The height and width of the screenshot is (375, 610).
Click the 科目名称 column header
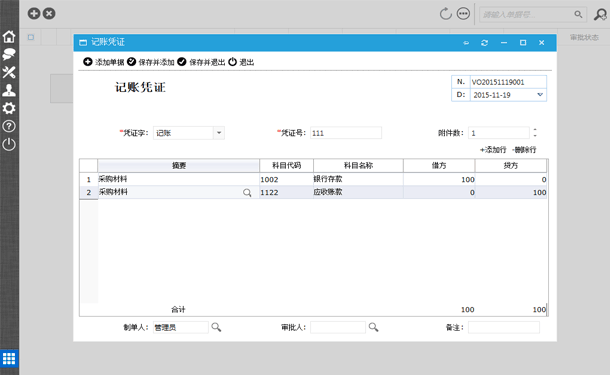coord(358,165)
